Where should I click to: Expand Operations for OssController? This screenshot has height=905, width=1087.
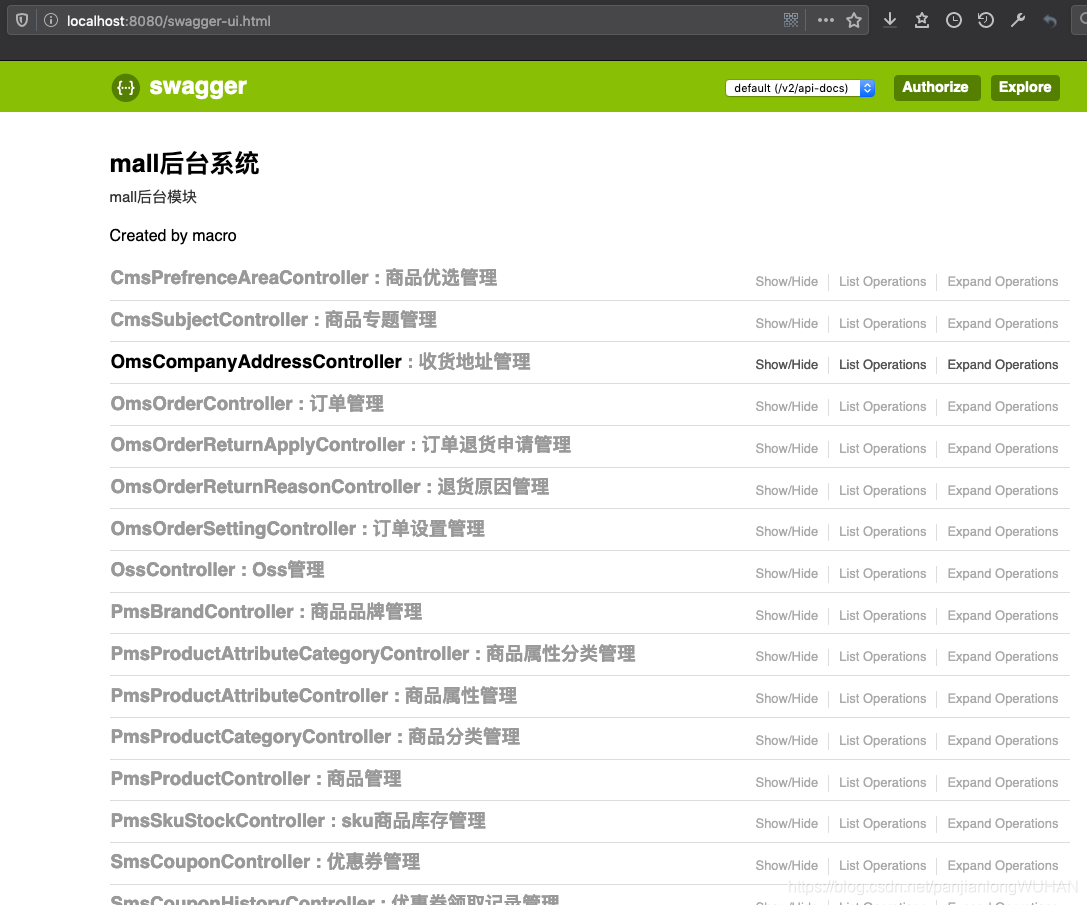(x=1002, y=574)
